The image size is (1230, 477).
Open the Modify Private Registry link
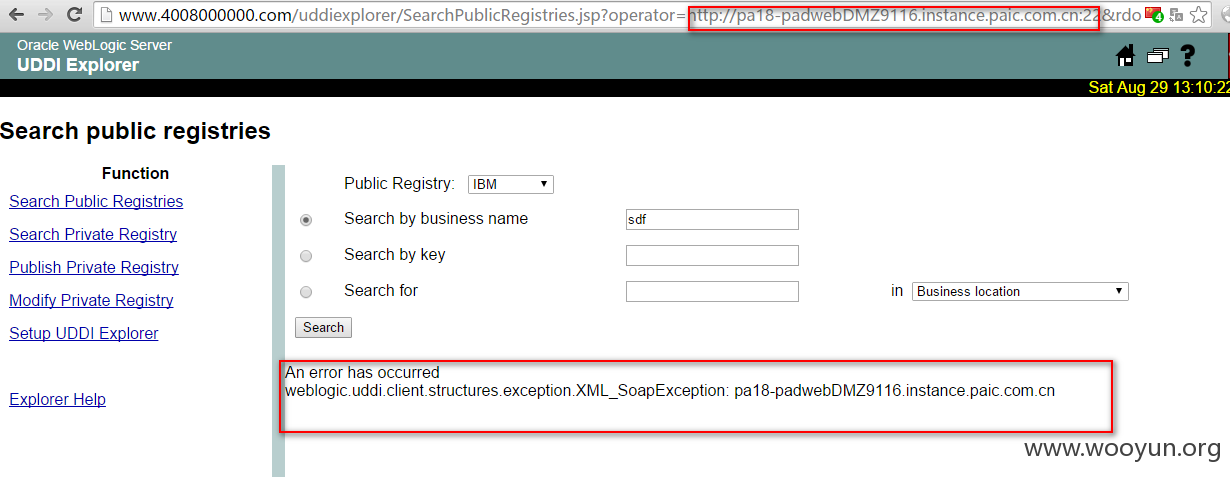point(91,300)
